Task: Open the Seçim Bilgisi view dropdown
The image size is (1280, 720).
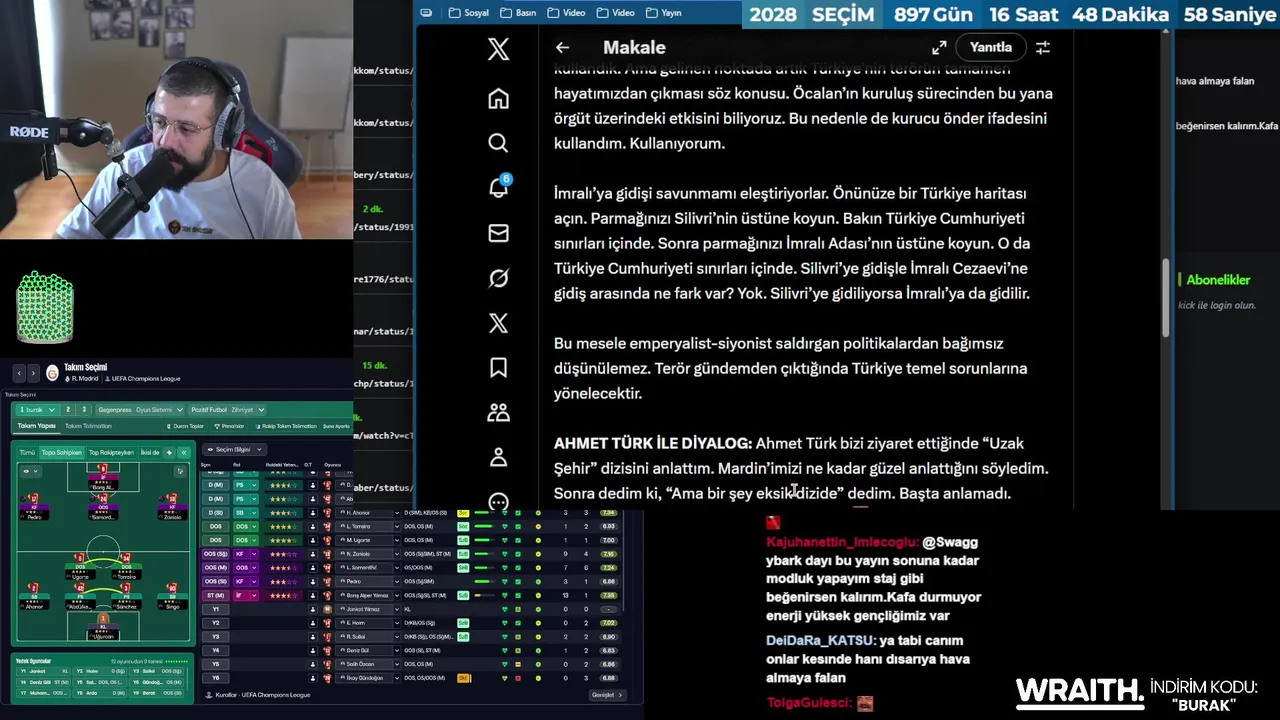Action: click(x=235, y=449)
